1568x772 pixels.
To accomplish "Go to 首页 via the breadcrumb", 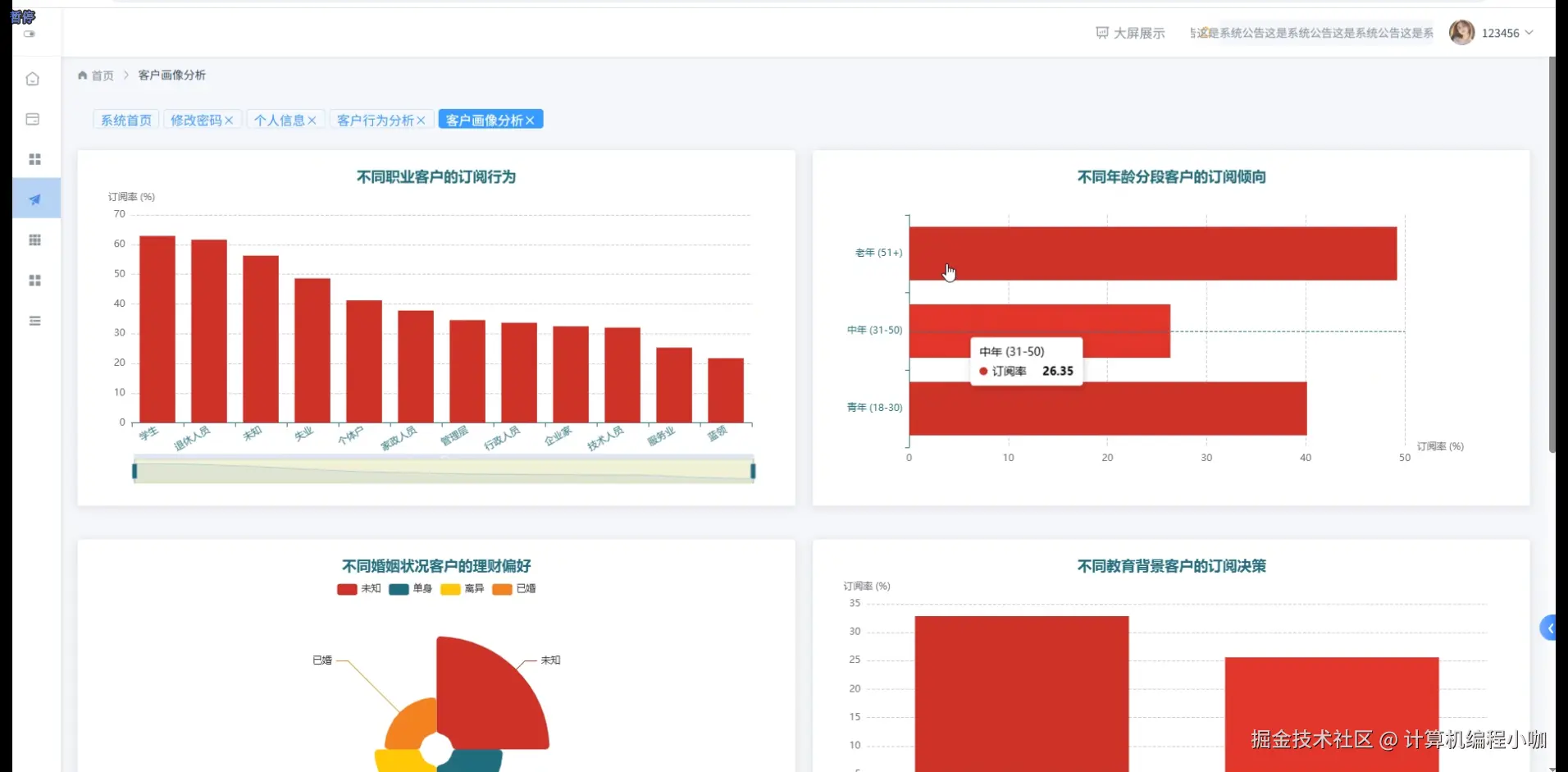I will (103, 75).
